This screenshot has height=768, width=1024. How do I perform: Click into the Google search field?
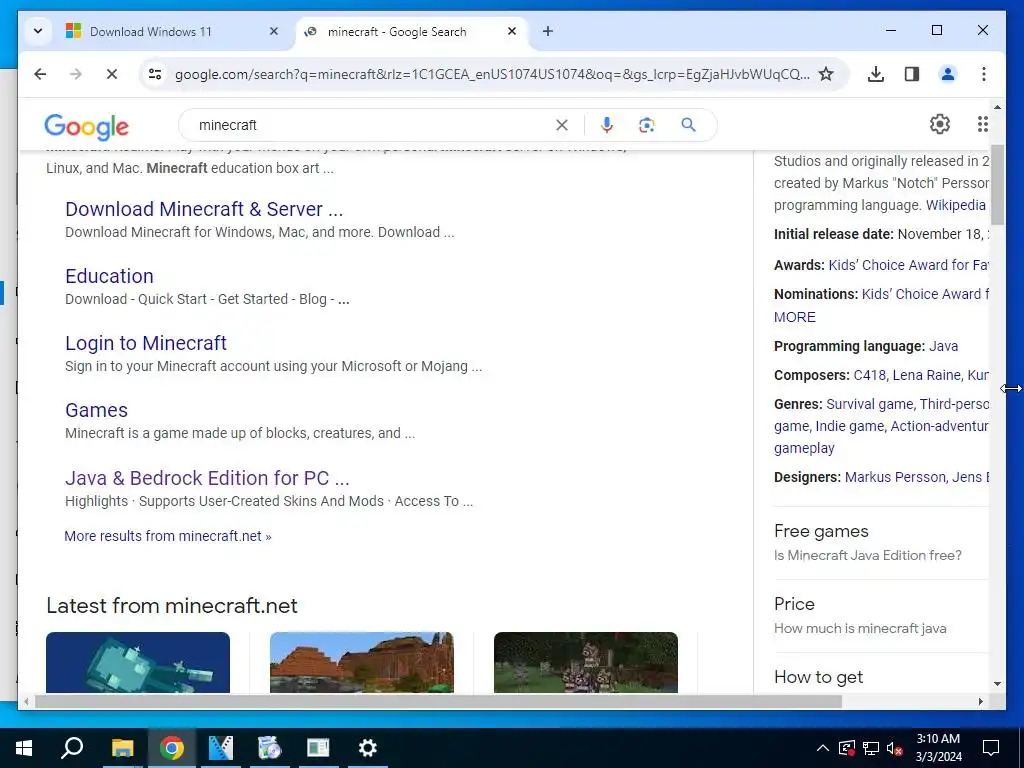[372, 125]
